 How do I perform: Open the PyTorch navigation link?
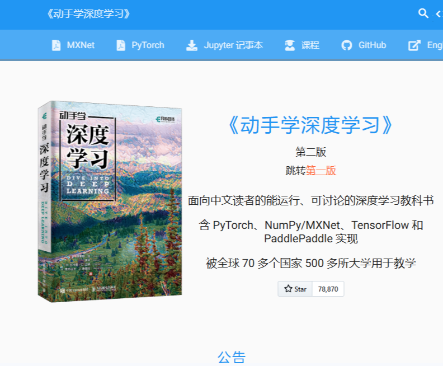coord(140,45)
